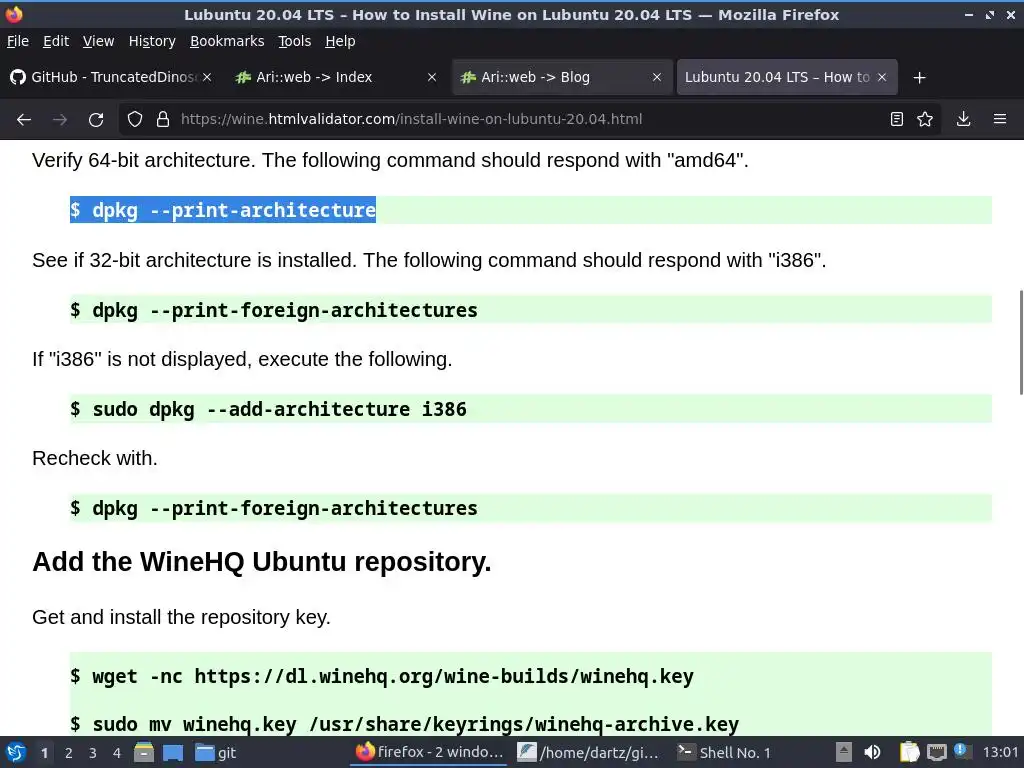Open the clipboard manager tray icon
Viewport: 1024px width, 768px height.
pos(909,752)
